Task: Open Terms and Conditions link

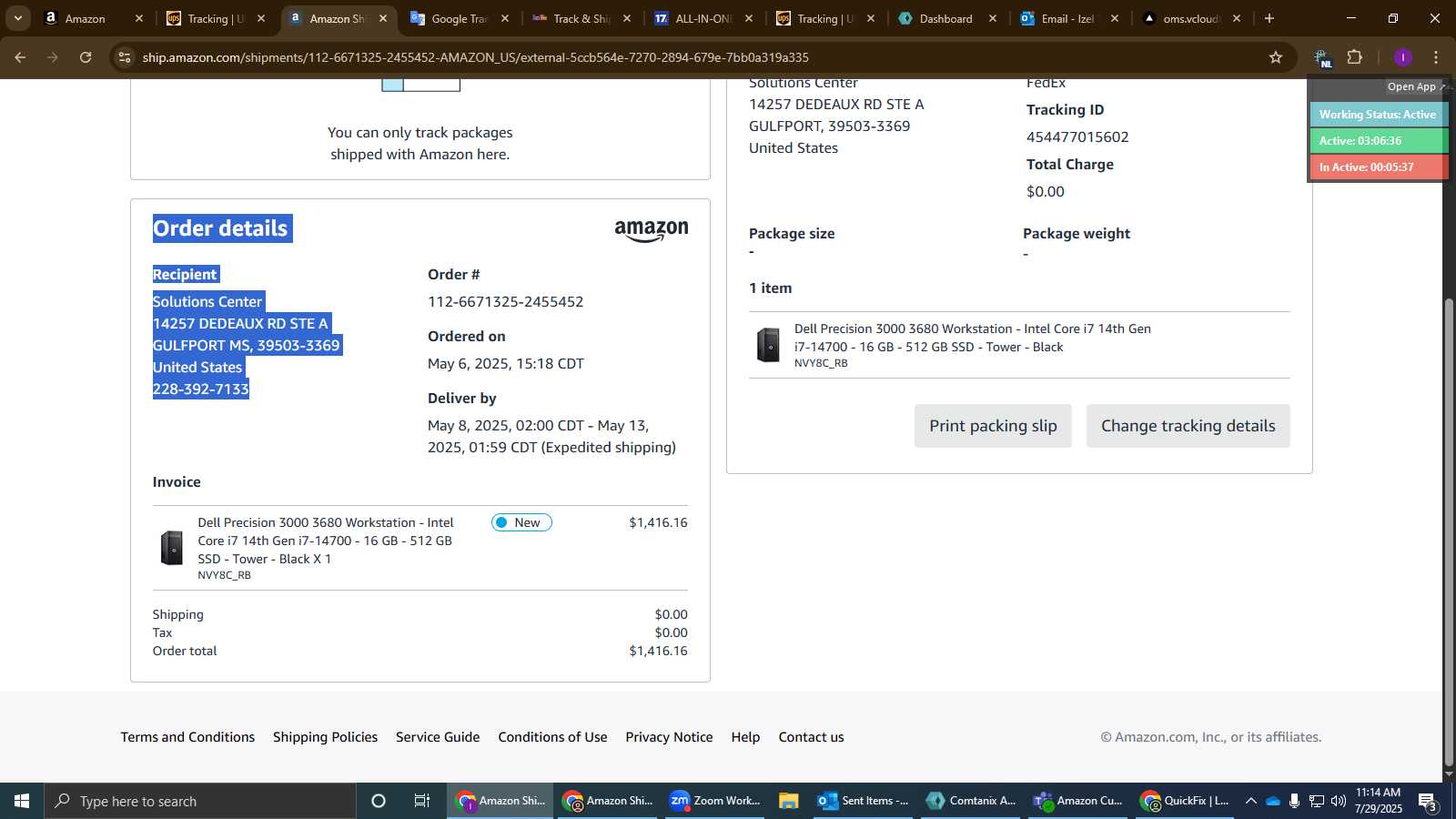Action: tap(187, 737)
